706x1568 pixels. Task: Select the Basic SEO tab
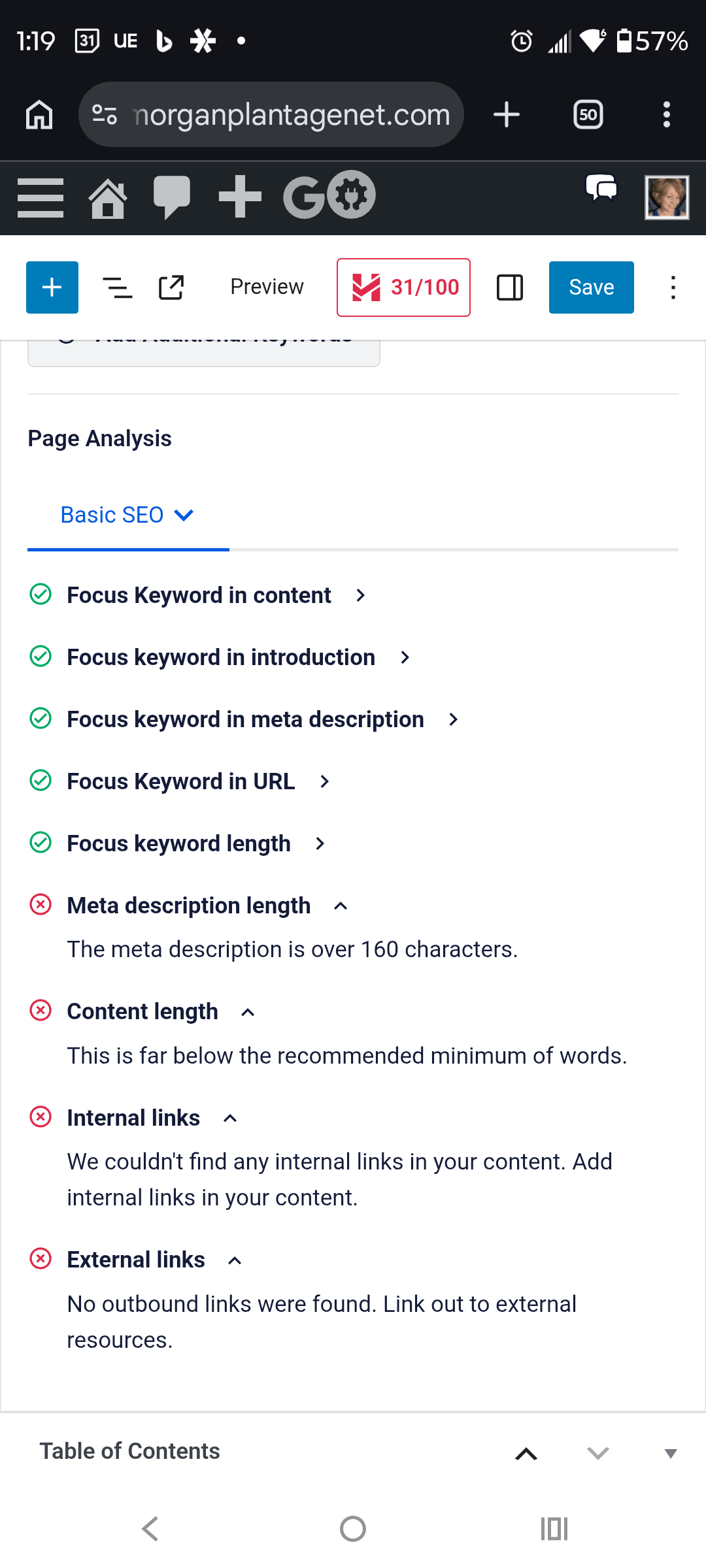[x=127, y=515]
